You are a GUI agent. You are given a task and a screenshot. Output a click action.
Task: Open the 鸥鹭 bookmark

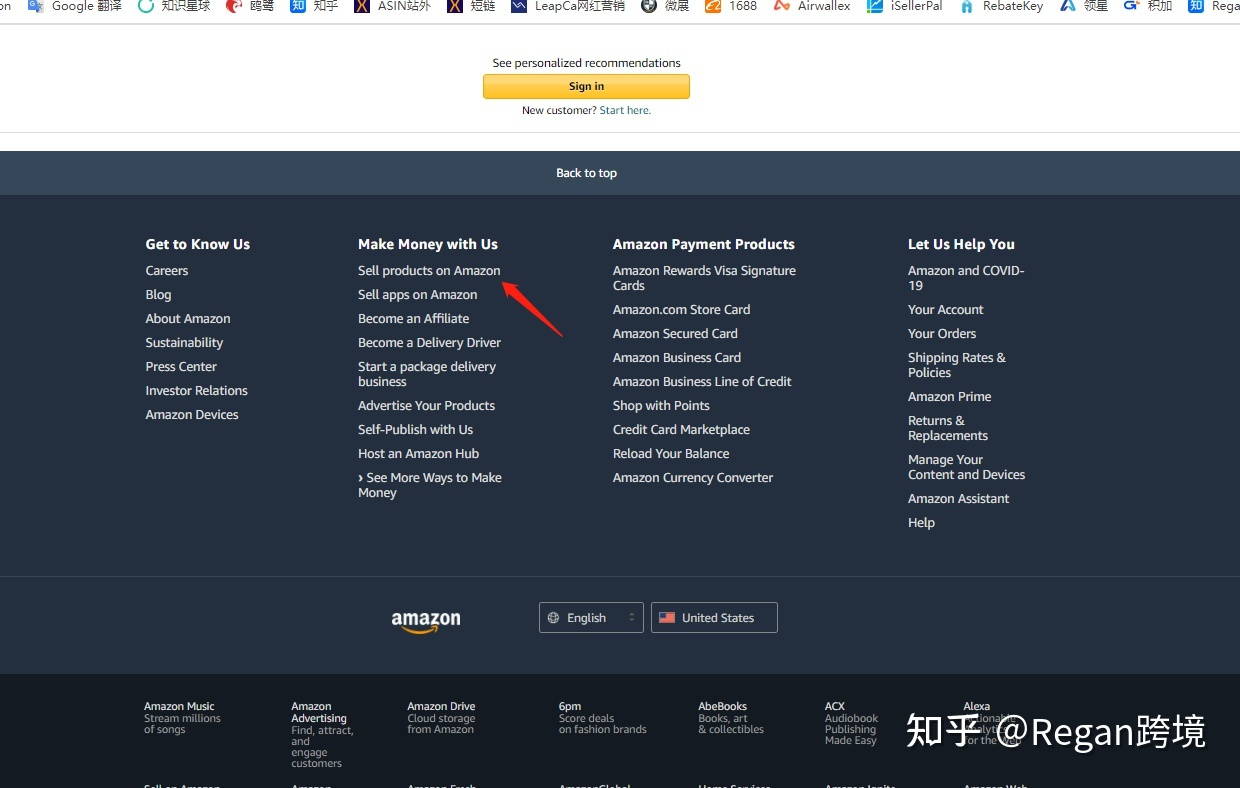click(250, 6)
